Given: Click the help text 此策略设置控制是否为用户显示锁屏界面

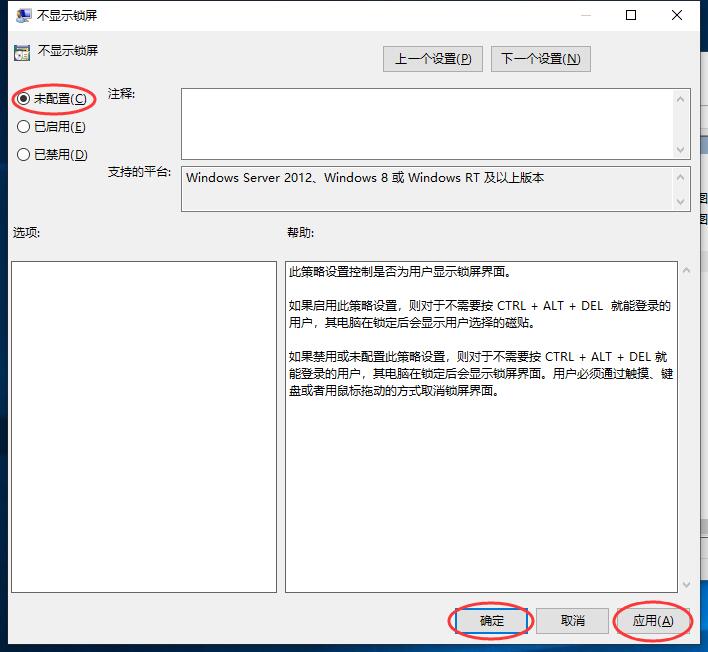Looking at the screenshot, I should coord(400,272).
